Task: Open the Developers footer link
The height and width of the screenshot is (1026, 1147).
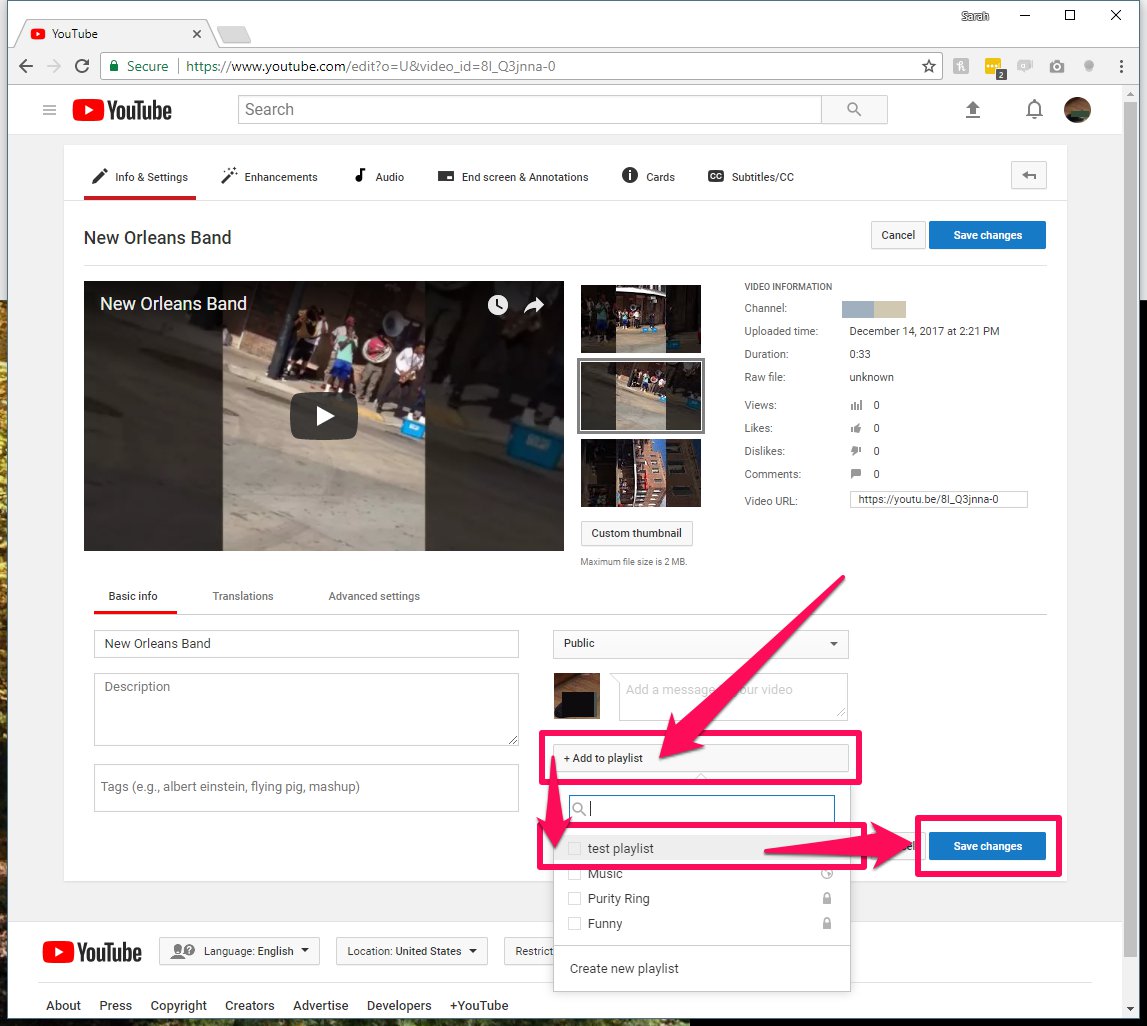Action: tap(399, 1006)
